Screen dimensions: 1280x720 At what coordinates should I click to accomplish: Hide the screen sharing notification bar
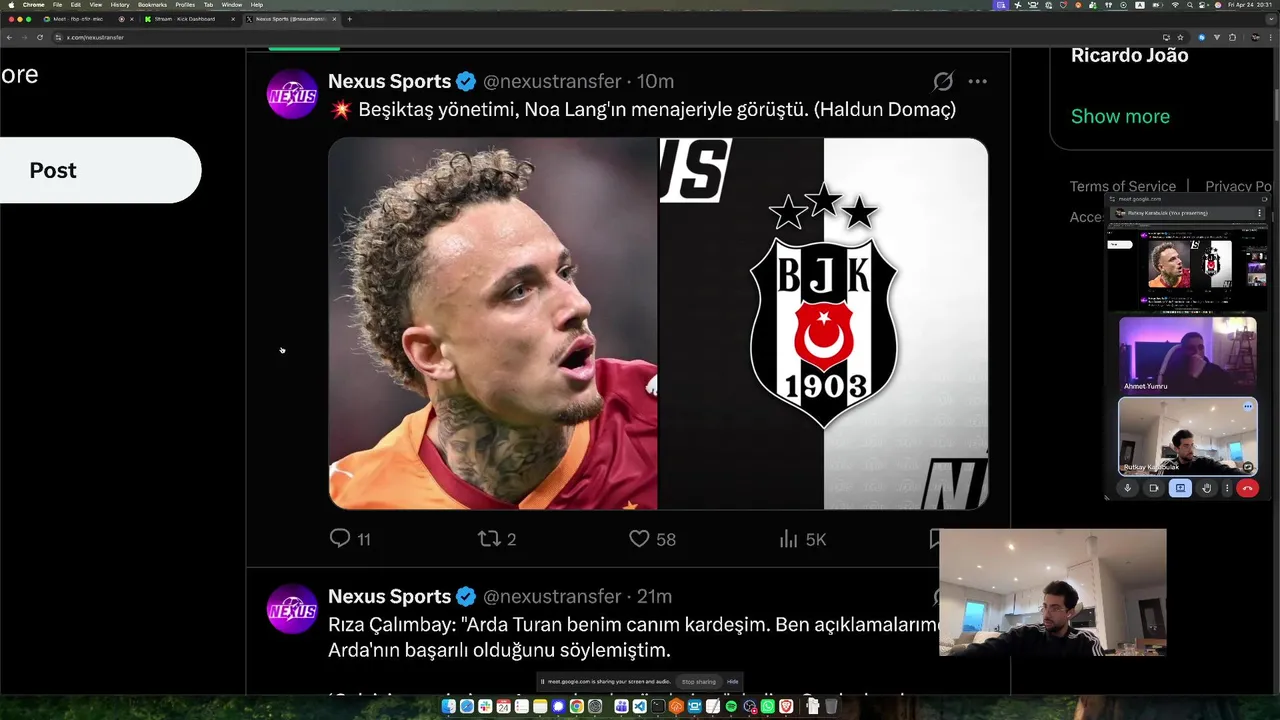pyautogui.click(x=732, y=682)
